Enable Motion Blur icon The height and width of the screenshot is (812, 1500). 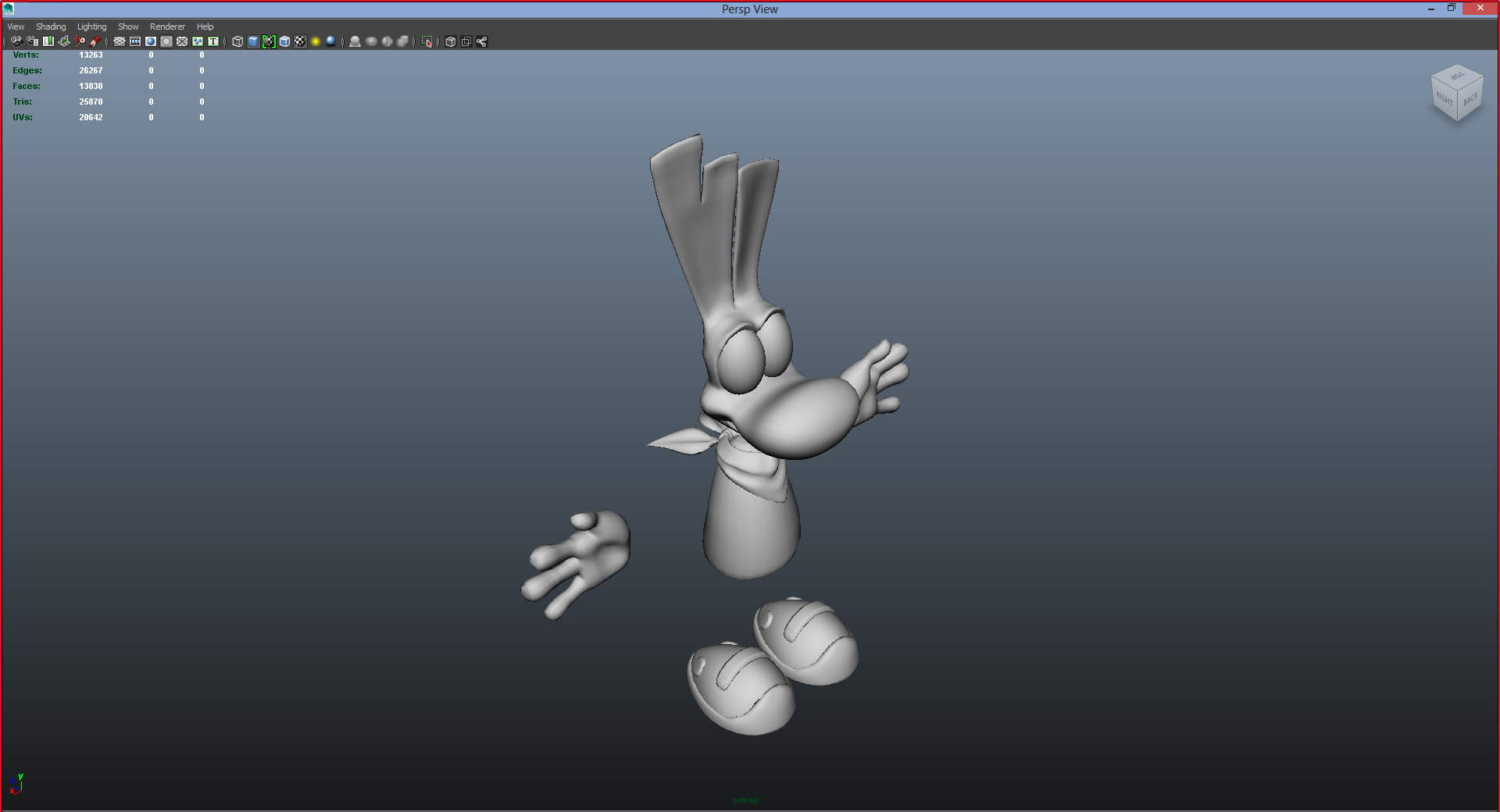click(x=371, y=41)
